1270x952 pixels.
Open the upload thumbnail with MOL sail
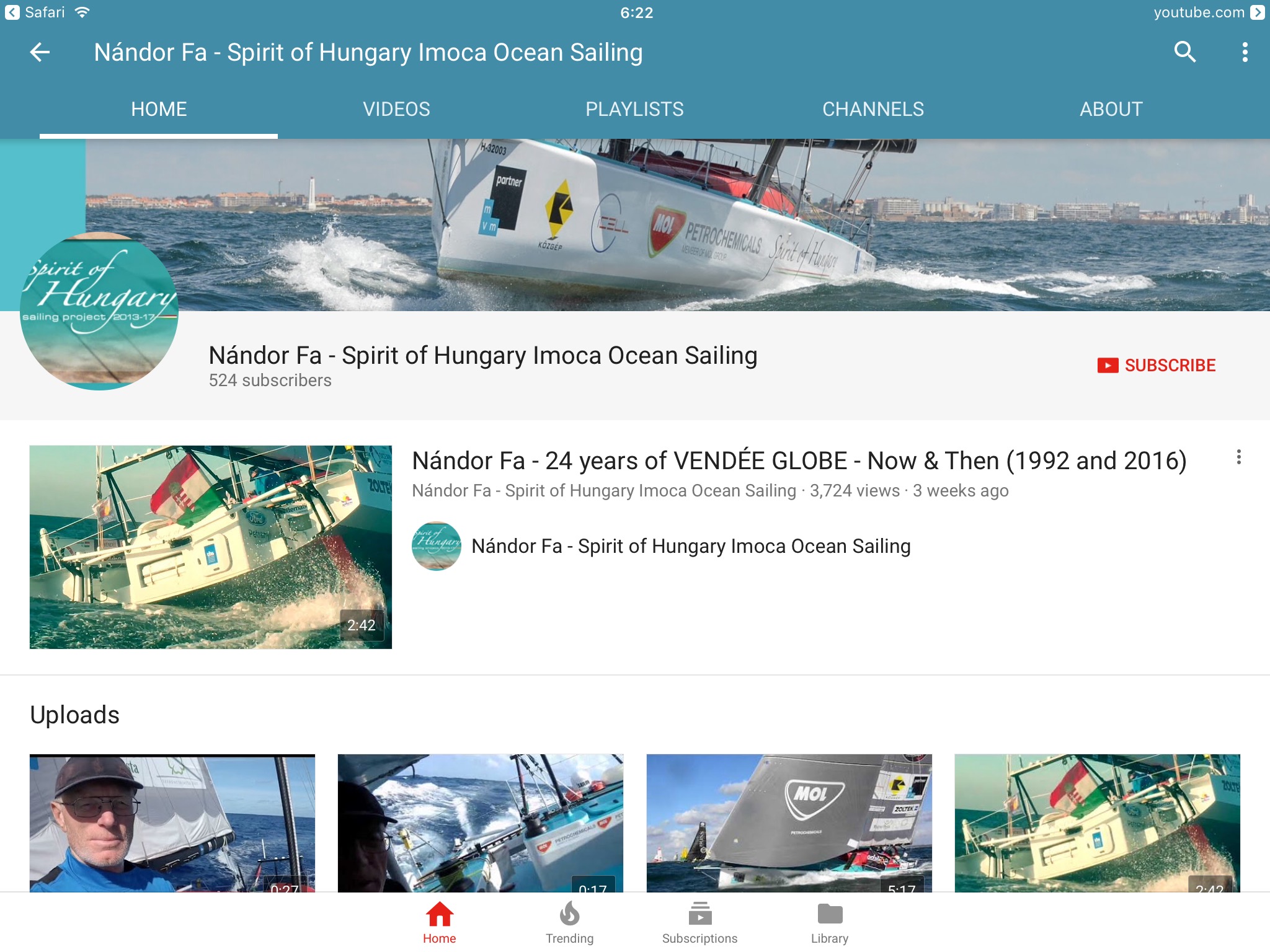tap(789, 823)
